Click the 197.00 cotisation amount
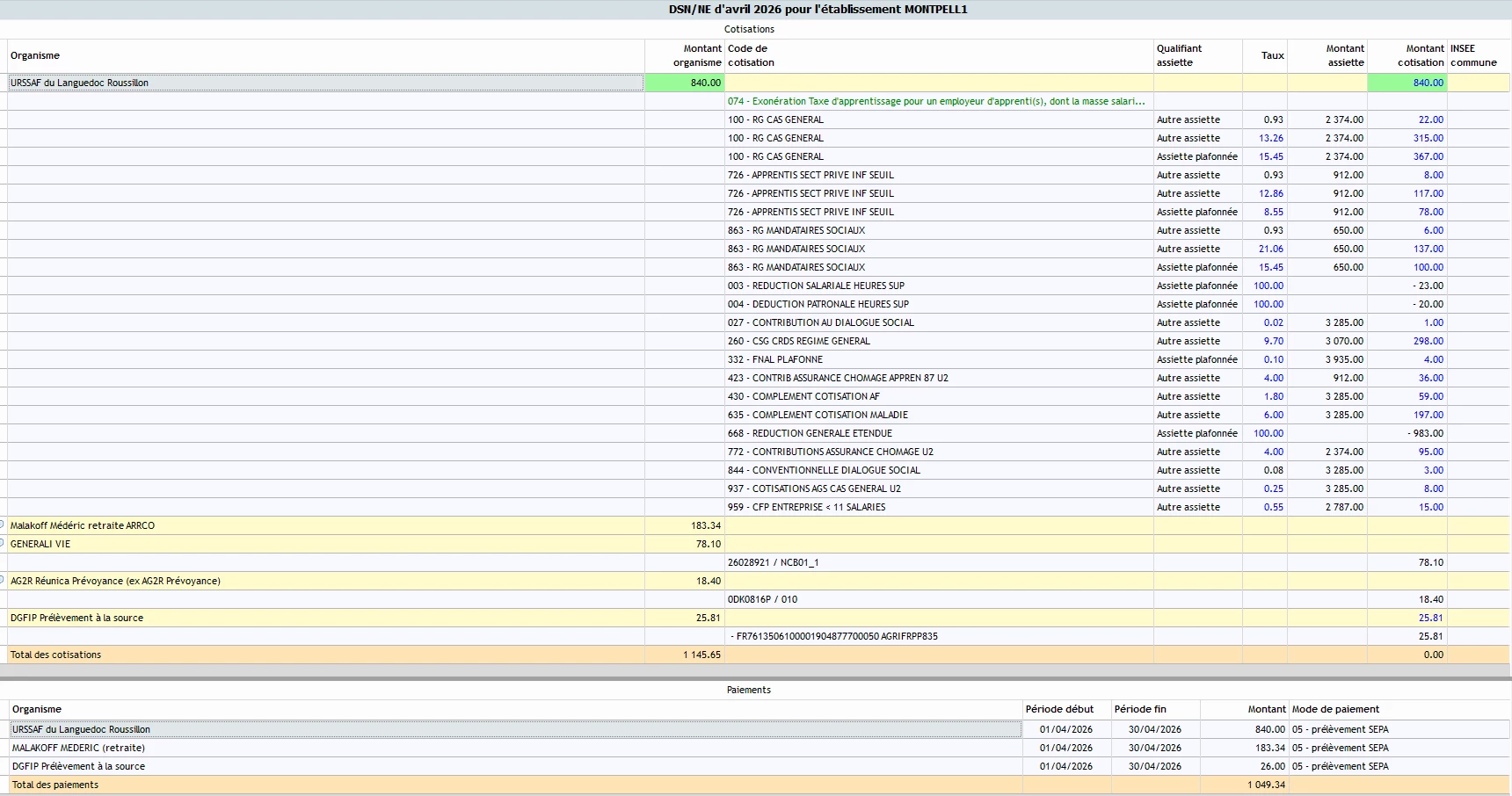1512x796 pixels. (x=1428, y=415)
